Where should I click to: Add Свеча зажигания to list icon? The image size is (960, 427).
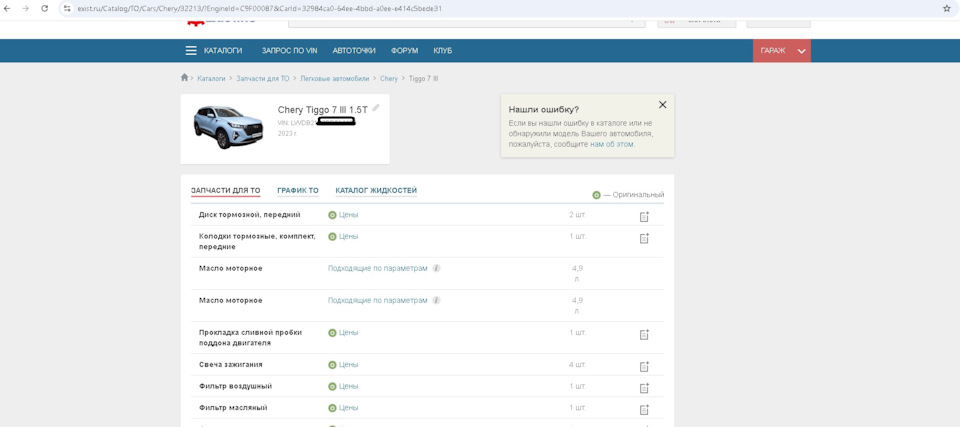pyautogui.click(x=644, y=366)
